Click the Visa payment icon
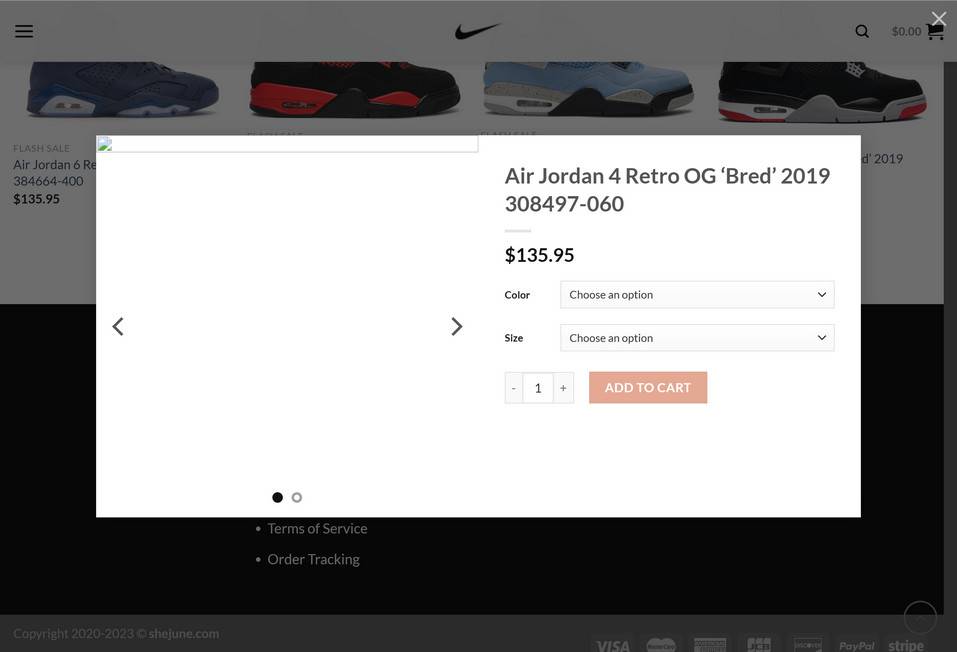The width and height of the screenshot is (957, 652). pos(613,645)
